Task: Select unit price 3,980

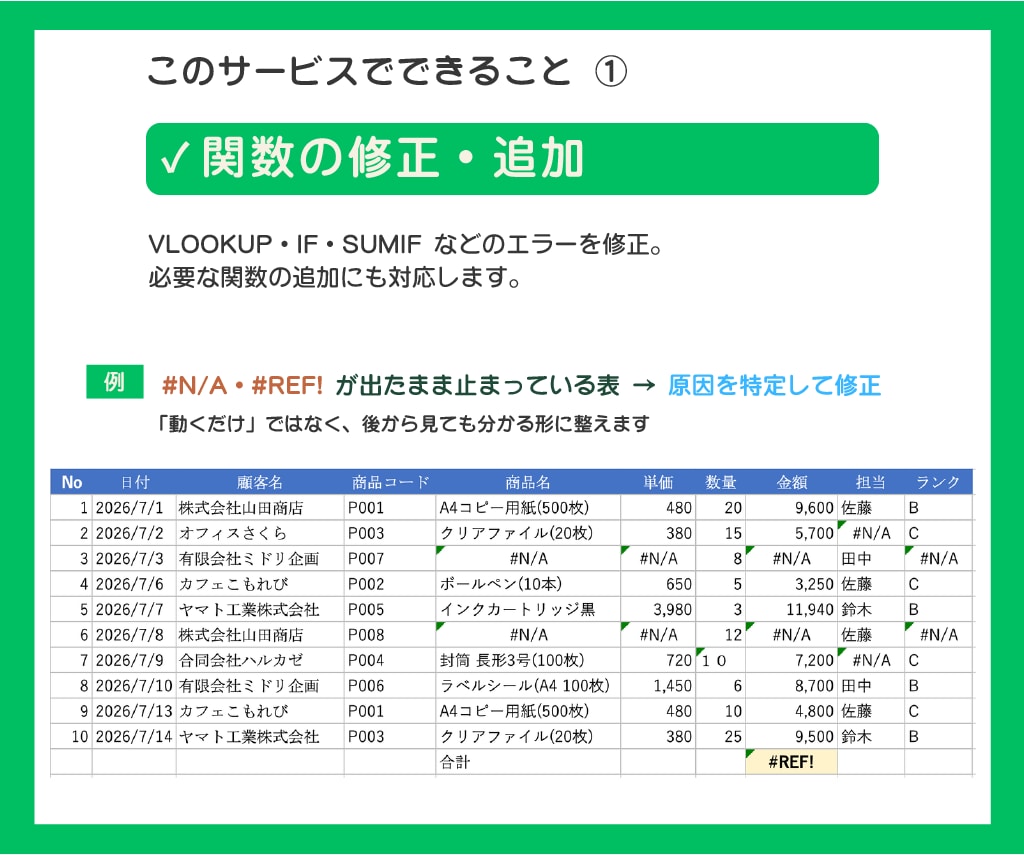Action: point(658,609)
